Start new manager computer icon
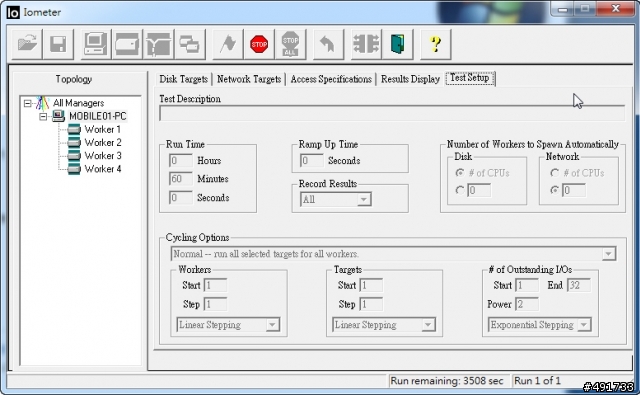 tap(95, 44)
